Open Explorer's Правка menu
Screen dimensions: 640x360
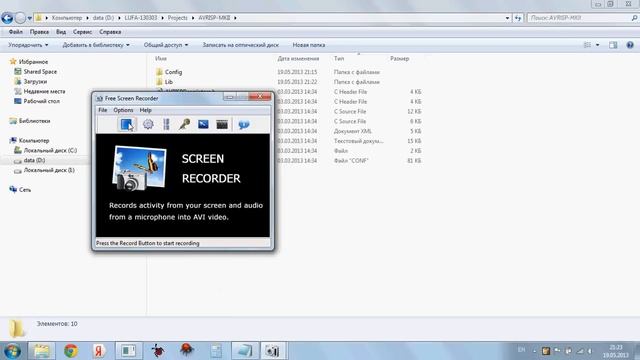tap(39, 32)
